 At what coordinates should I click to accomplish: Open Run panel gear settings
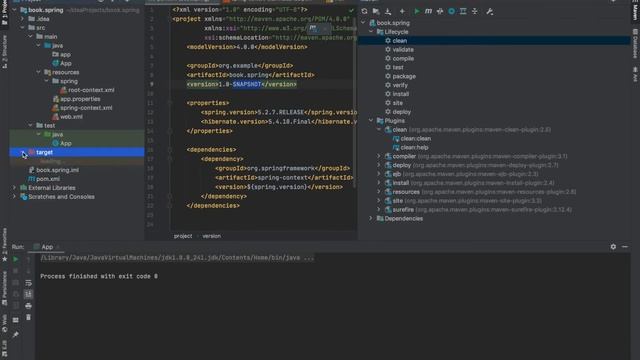pyautogui.click(x=613, y=247)
